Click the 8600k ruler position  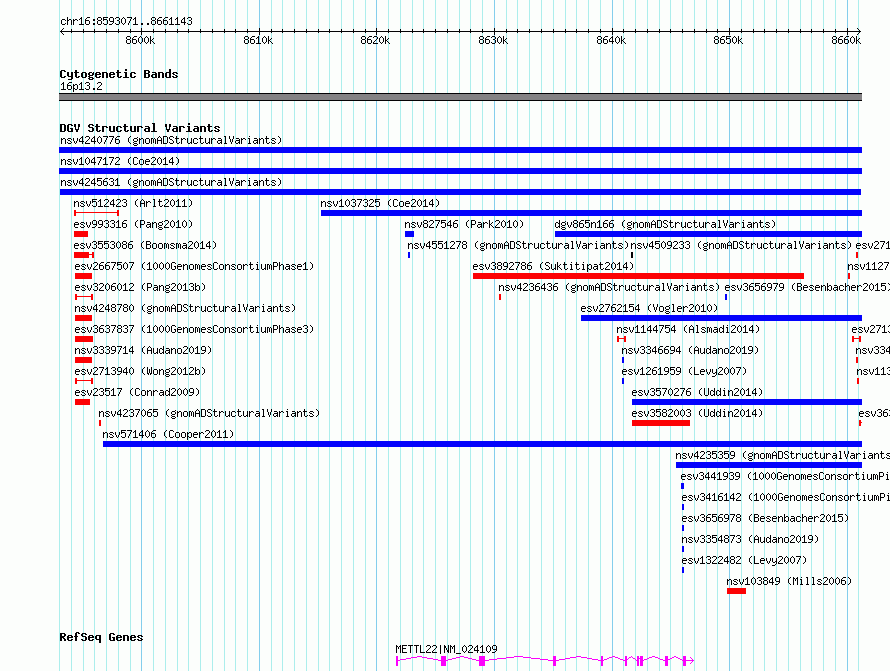140,40
